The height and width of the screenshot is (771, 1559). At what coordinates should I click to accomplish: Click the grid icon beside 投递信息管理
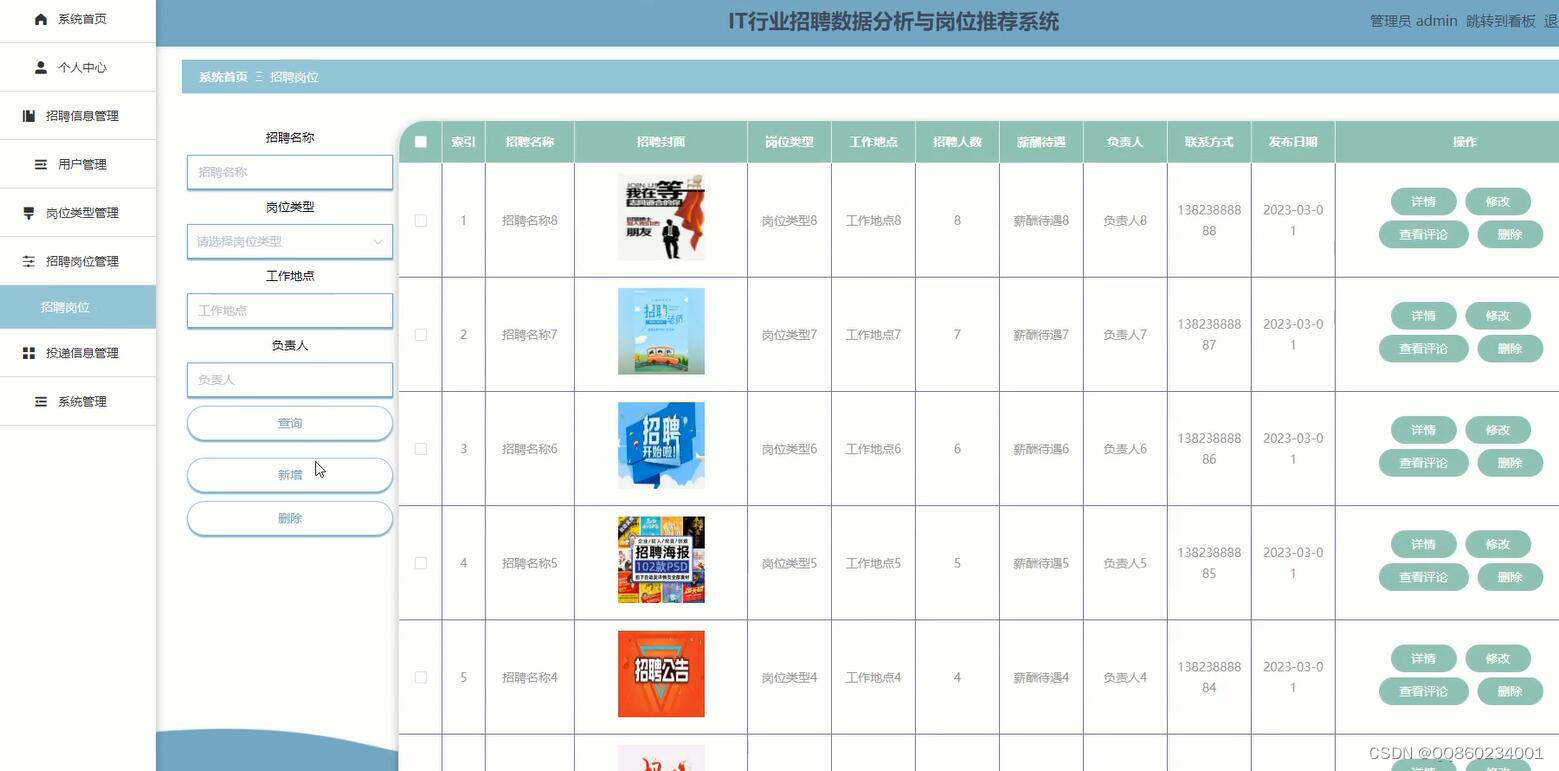tap(29, 353)
